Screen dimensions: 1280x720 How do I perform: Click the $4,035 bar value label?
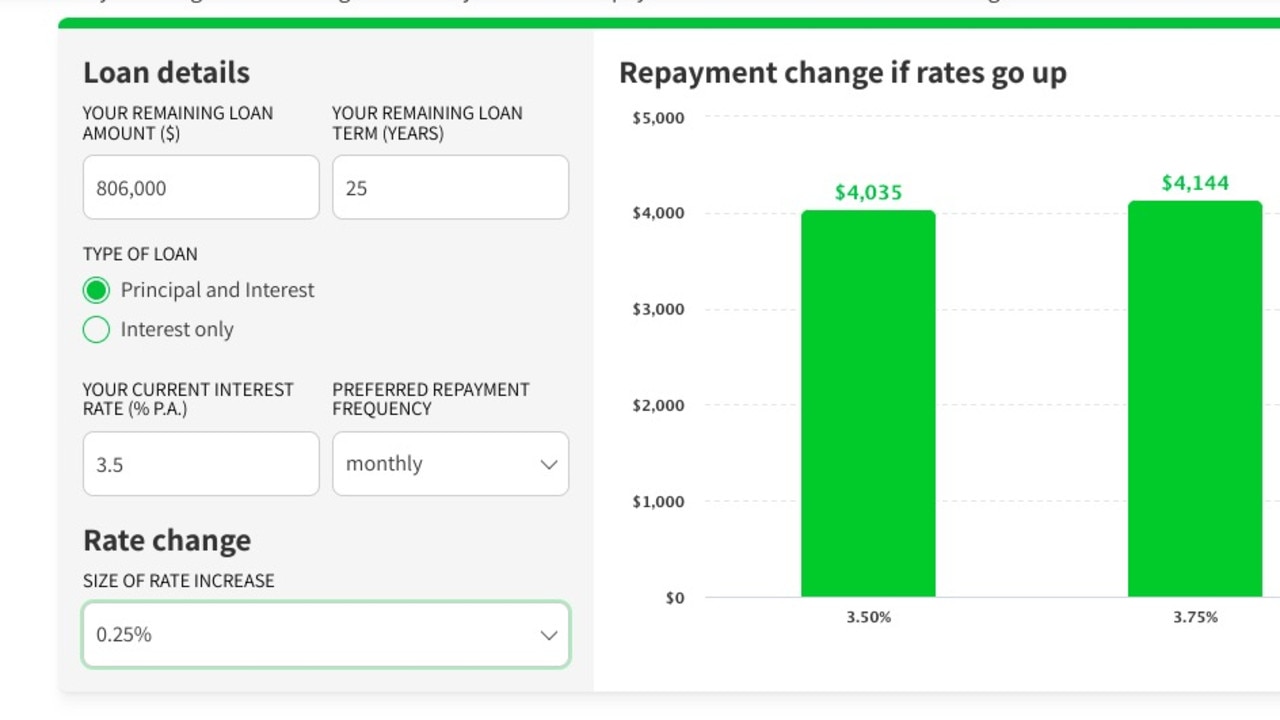(868, 192)
